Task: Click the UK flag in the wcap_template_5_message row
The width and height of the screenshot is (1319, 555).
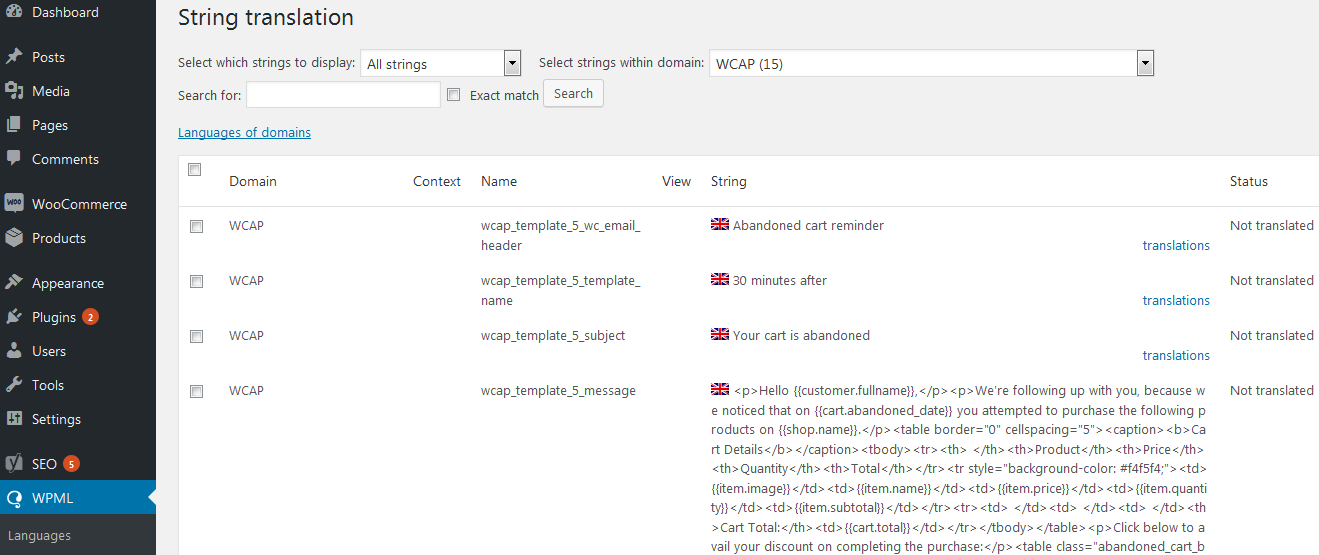Action: pyautogui.click(x=720, y=389)
